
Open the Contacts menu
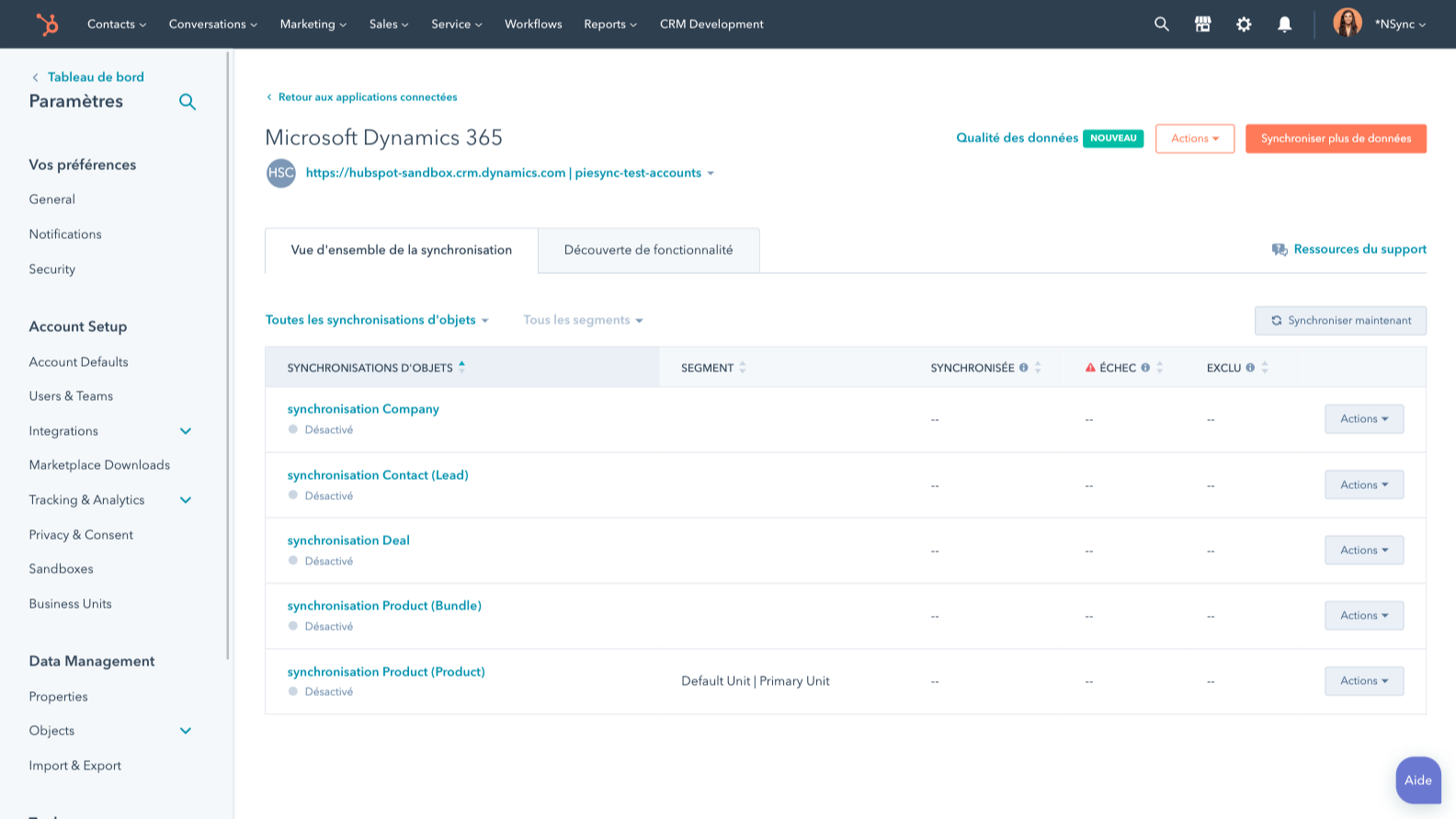point(117,24)
